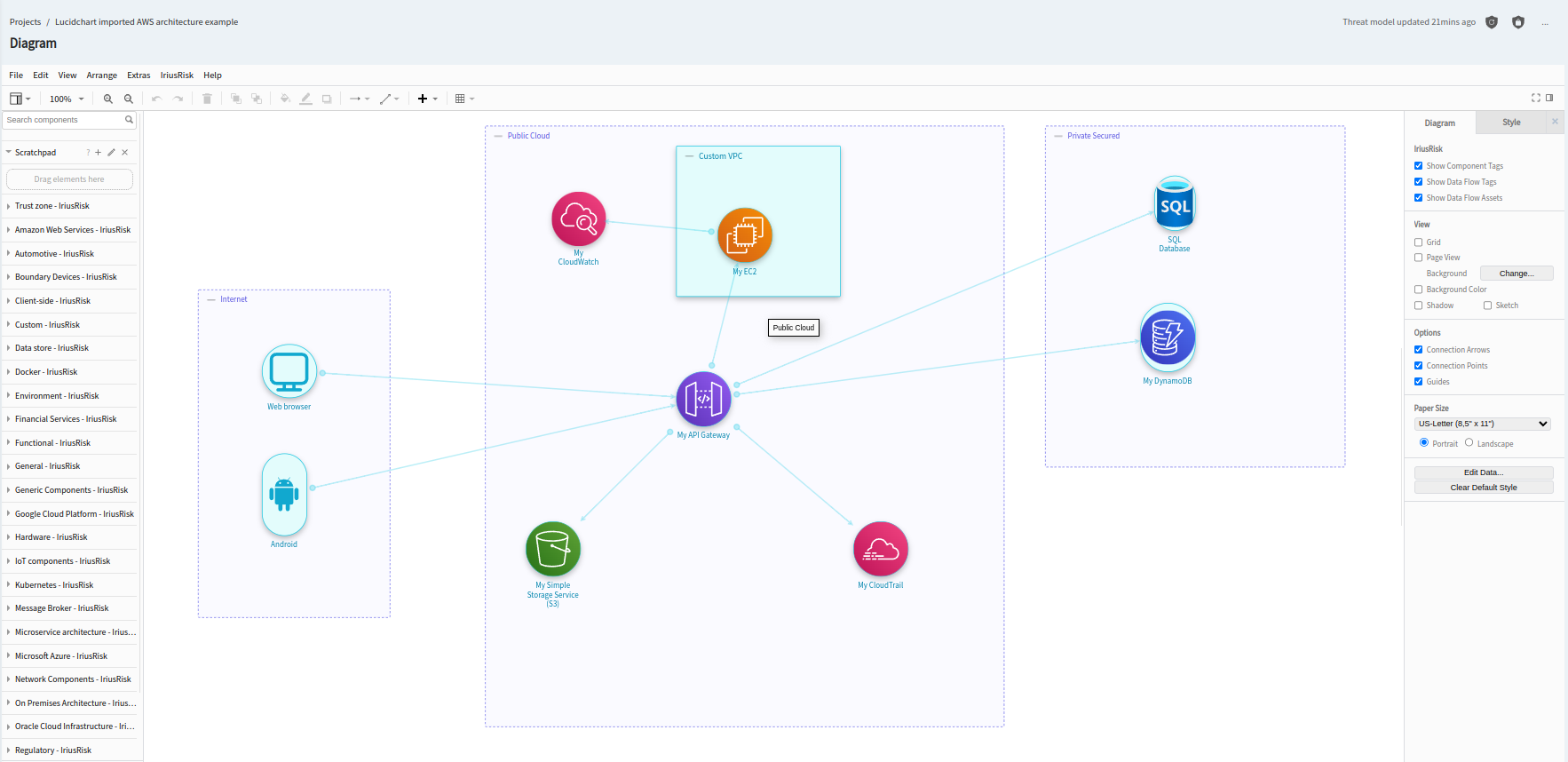Open the Help menu
Screen dimensions: 1568x762
pos(212,75)
